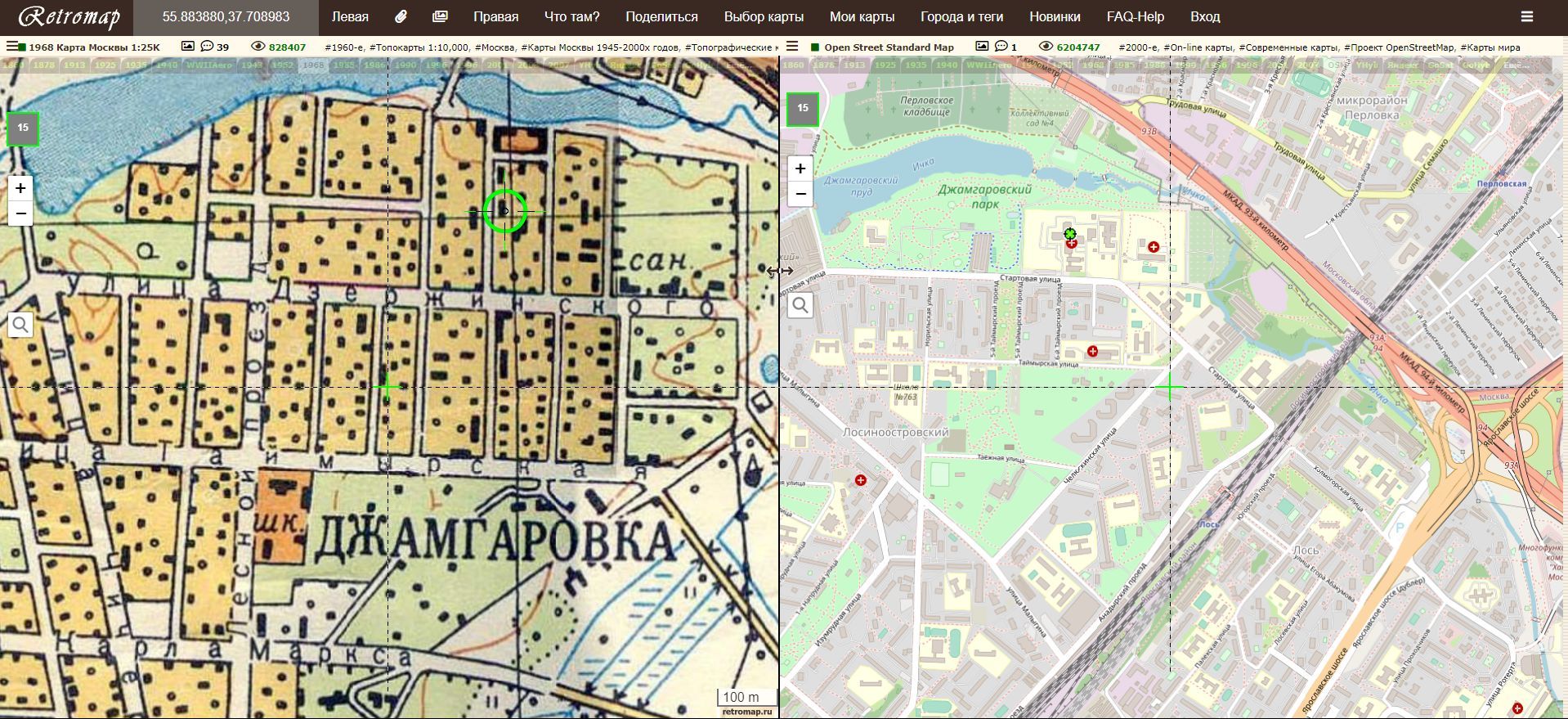Select 1913 tab in left map timeline

coord(74,65)
